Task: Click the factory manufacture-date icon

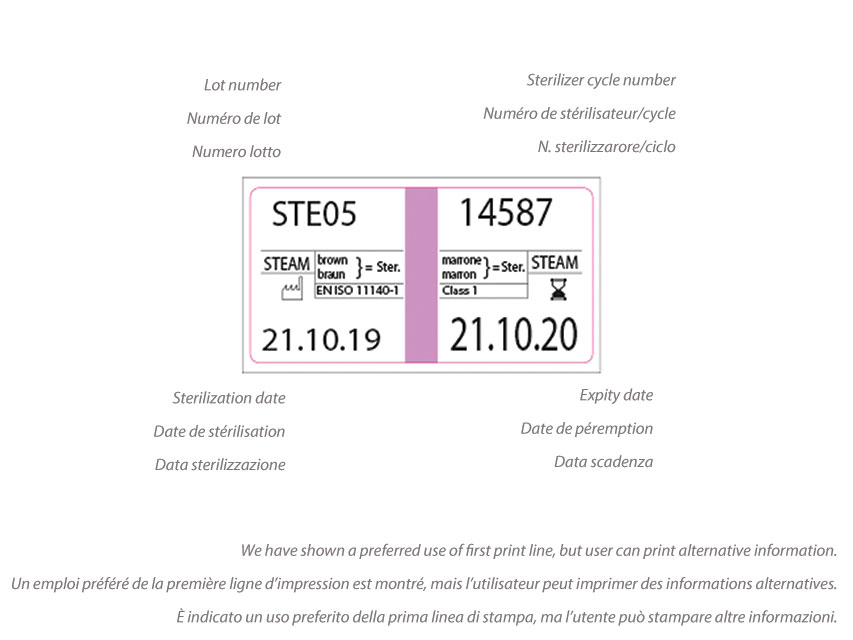Action: tap(291, 291)
